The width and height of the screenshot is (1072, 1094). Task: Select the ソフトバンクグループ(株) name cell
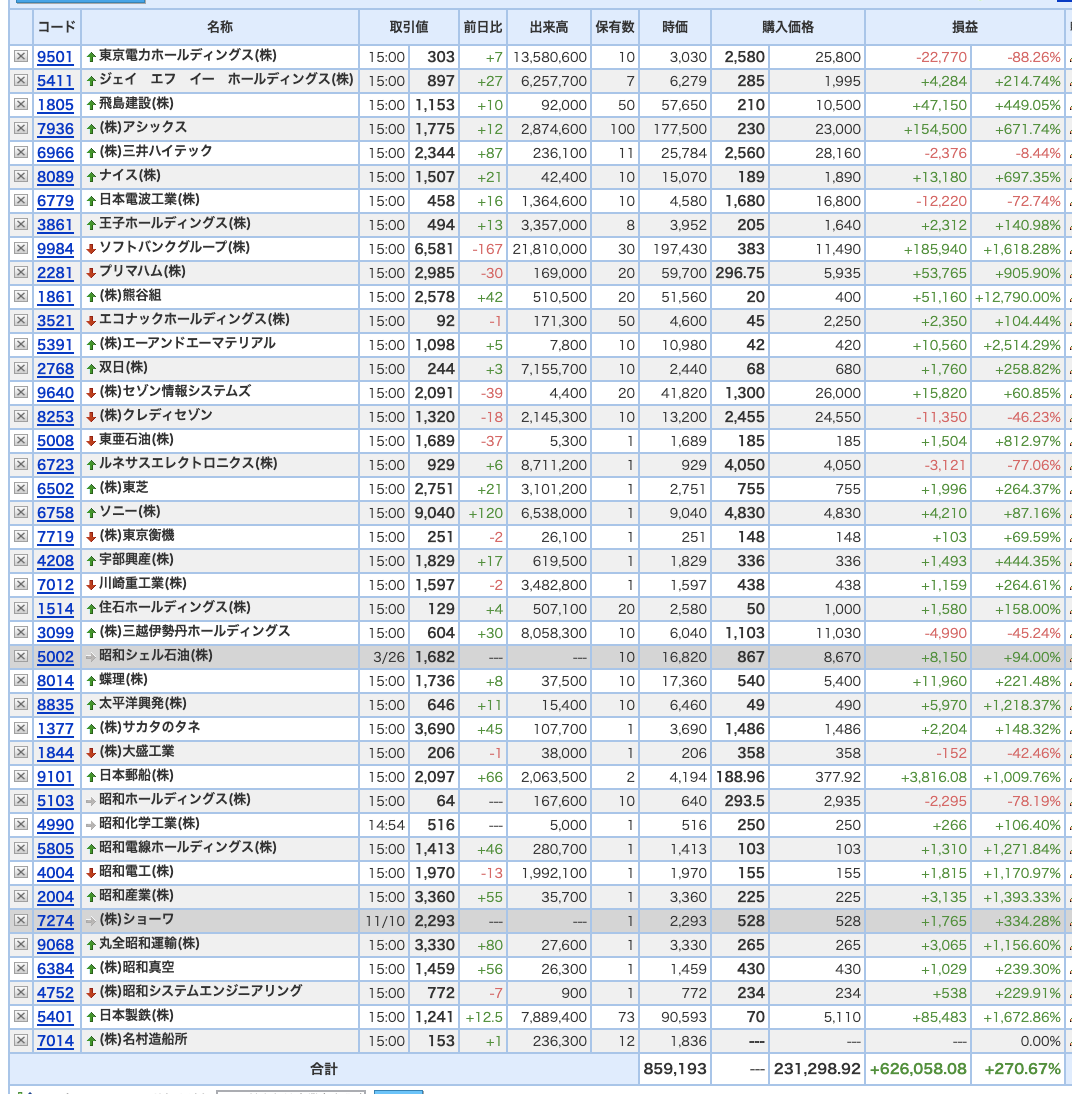(220, 248)
